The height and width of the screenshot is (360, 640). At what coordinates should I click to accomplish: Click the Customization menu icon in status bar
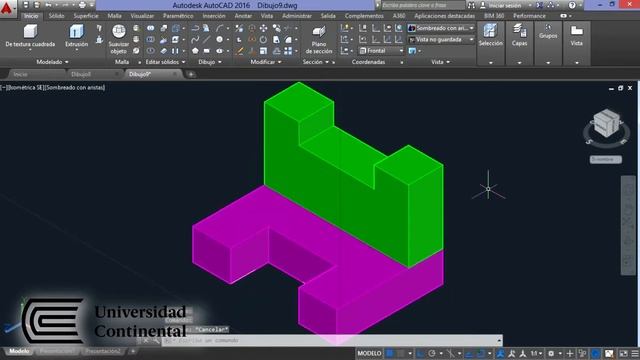coord(635,353)
